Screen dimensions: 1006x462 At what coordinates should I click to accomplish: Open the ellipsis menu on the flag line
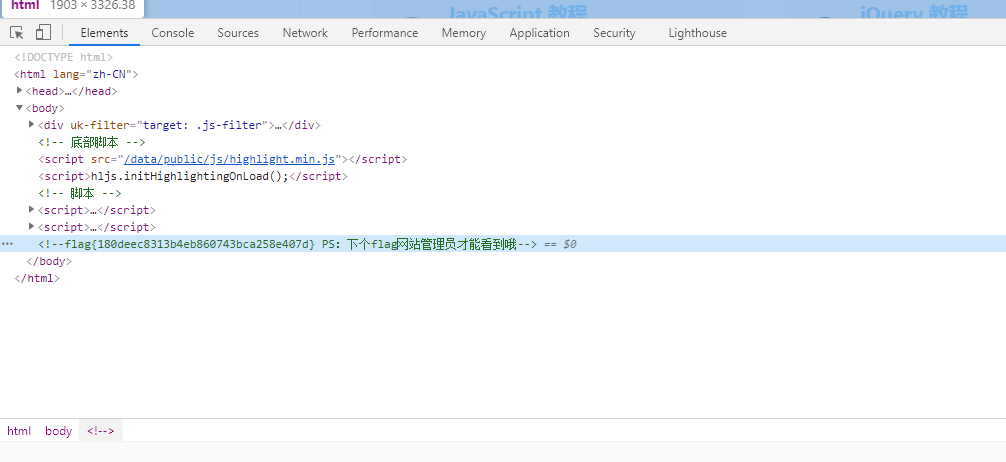7,244
